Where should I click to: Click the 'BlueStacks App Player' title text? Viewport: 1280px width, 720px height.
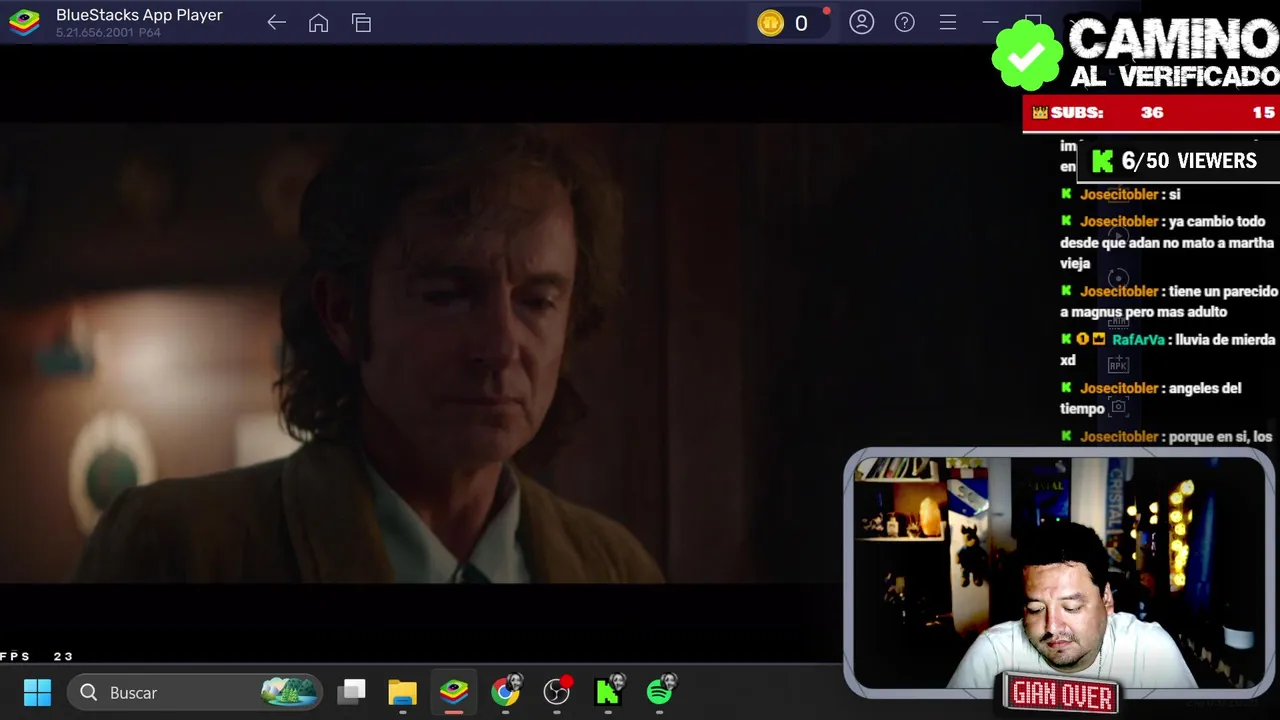(x=139, y=15)
